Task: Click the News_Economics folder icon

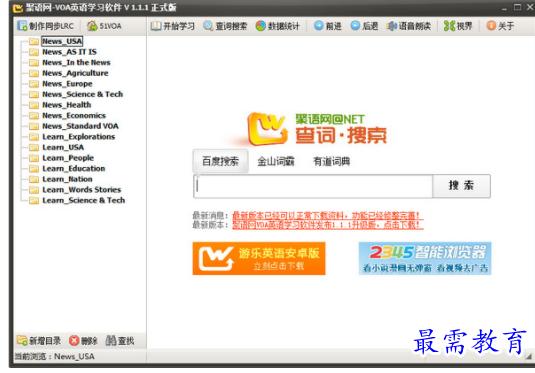Action: pyautogui.click(x=34, y=116)
